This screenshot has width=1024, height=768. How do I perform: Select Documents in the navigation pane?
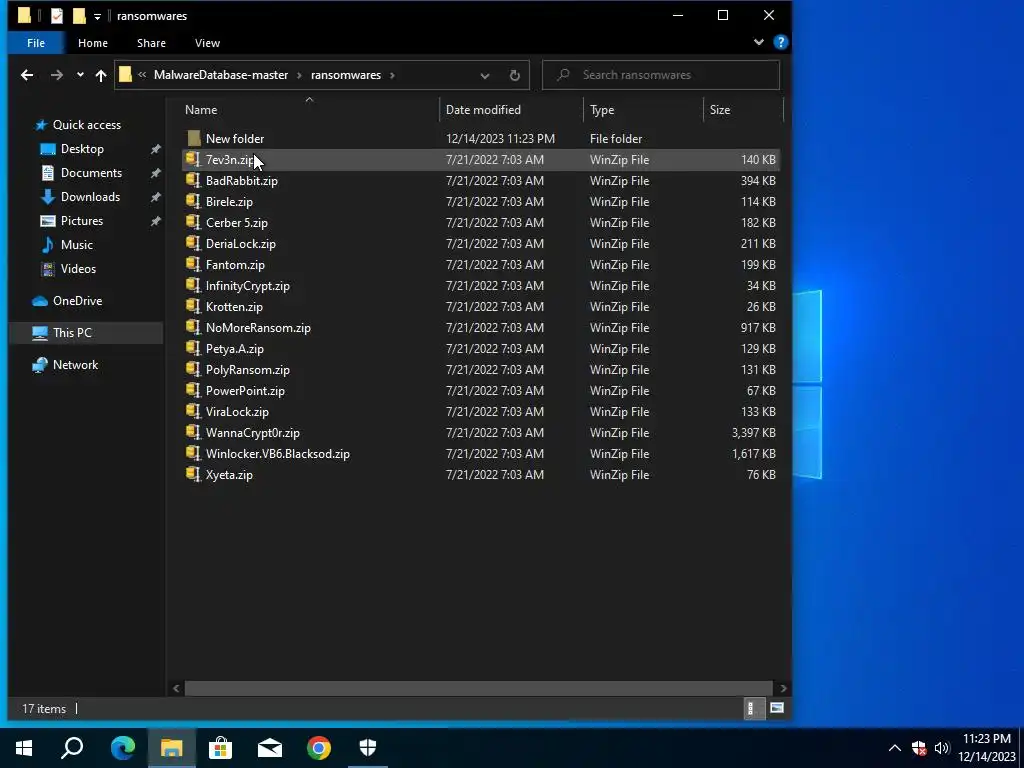pyautogui.click(x=91, y=173)
